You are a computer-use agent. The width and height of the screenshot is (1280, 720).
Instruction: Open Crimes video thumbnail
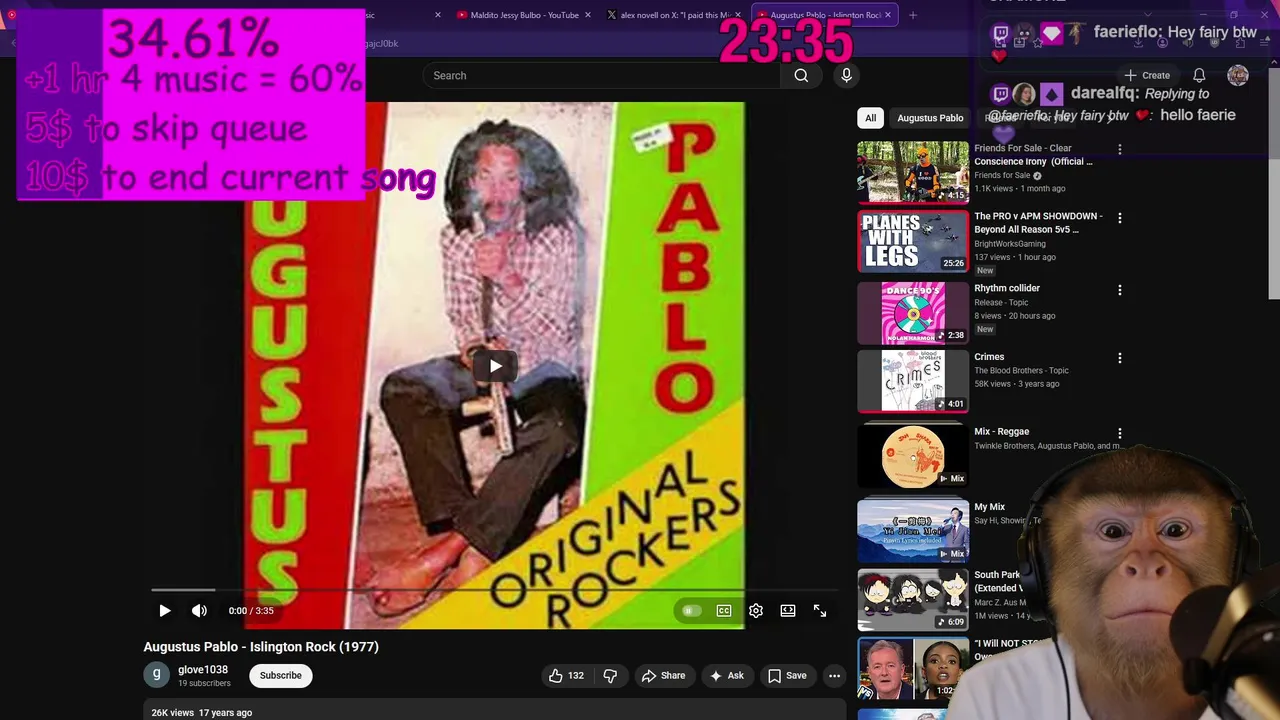913,381
